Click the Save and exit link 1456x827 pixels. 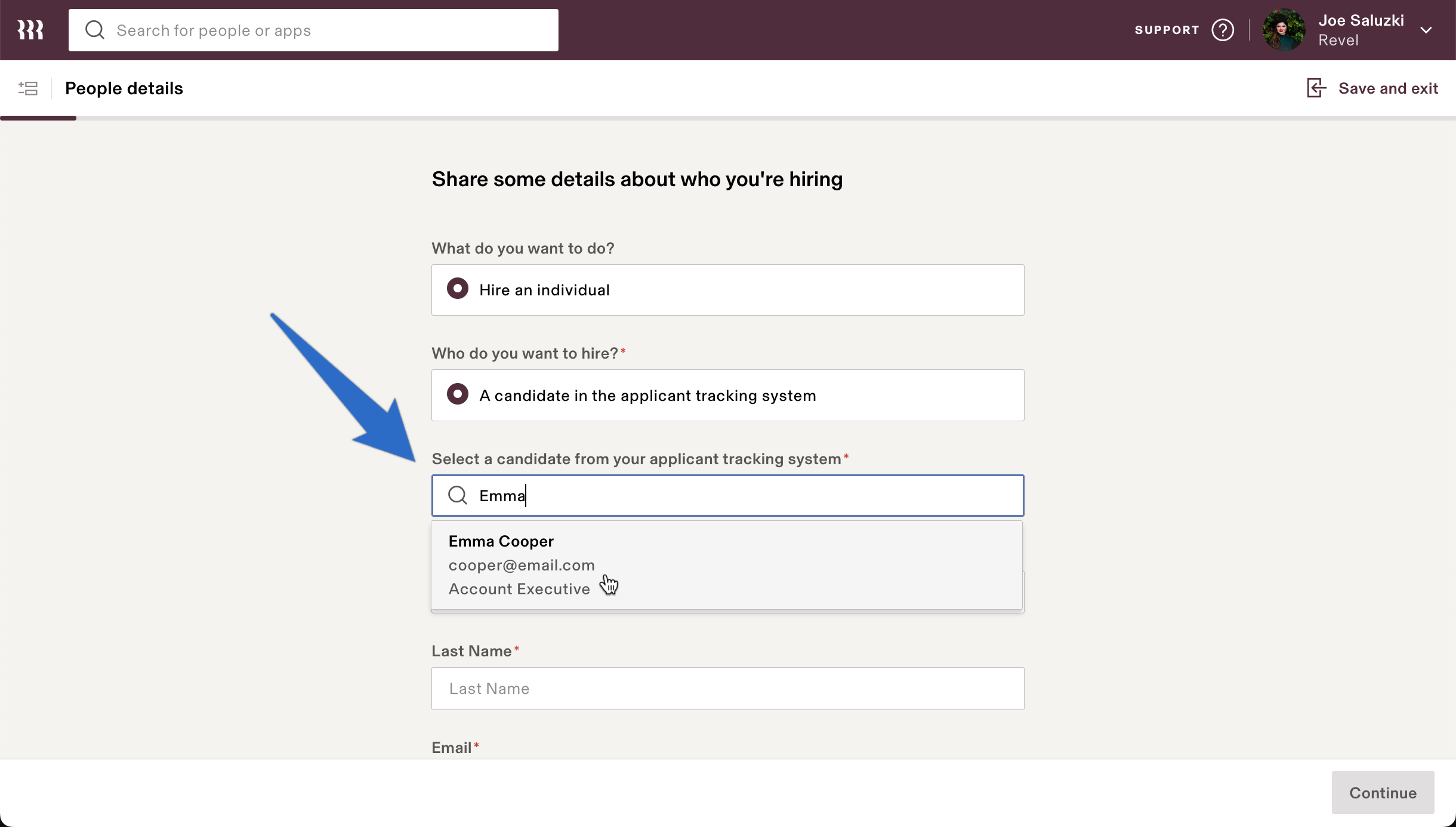coord(1388,88)
